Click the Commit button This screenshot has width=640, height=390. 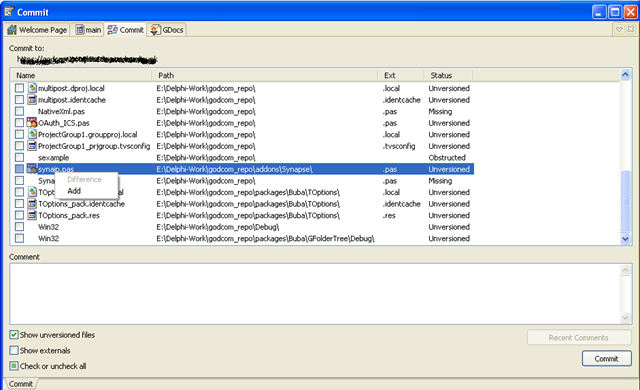[x=607, y=359]
